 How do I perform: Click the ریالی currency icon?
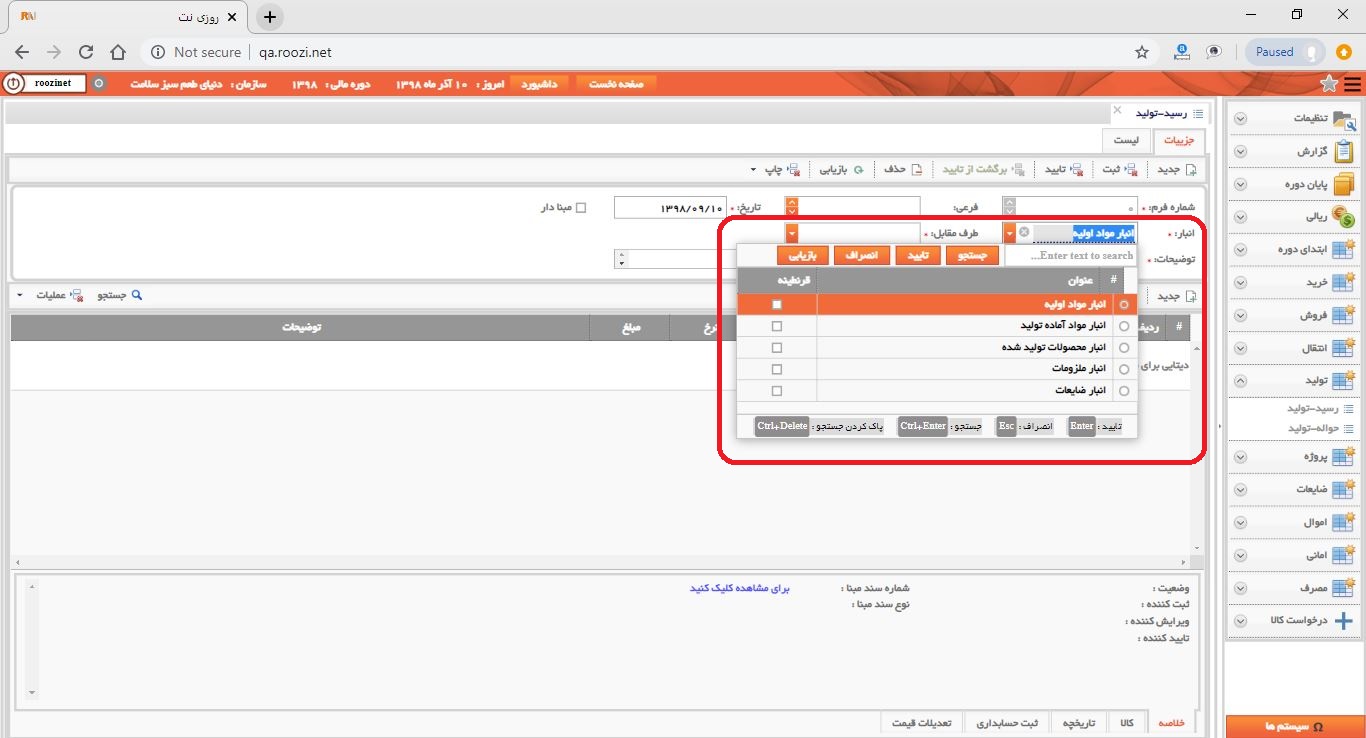pyautogui.click(x=1345, y=216)
